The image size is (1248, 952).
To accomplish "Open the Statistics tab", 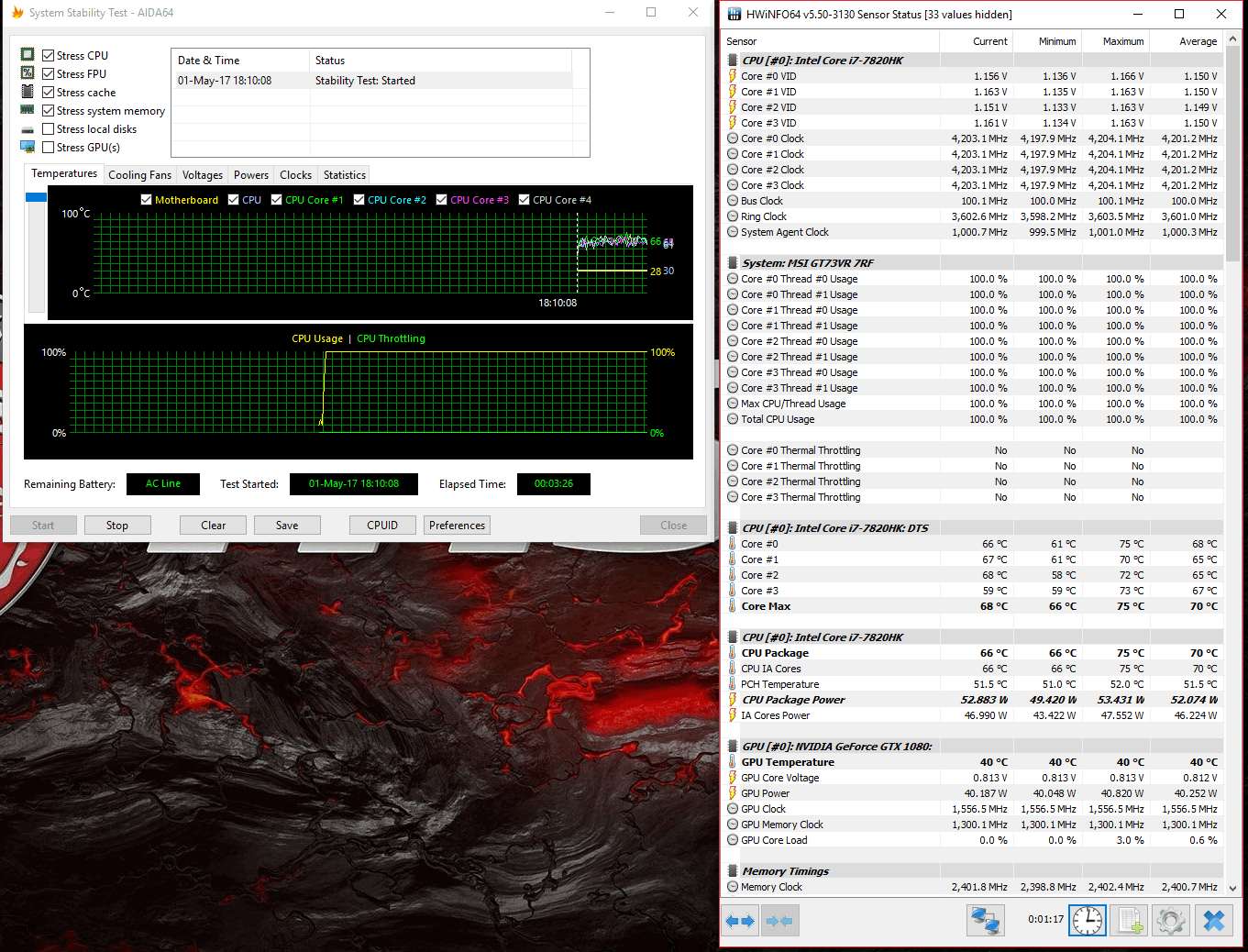I will [x=344, y=175].
